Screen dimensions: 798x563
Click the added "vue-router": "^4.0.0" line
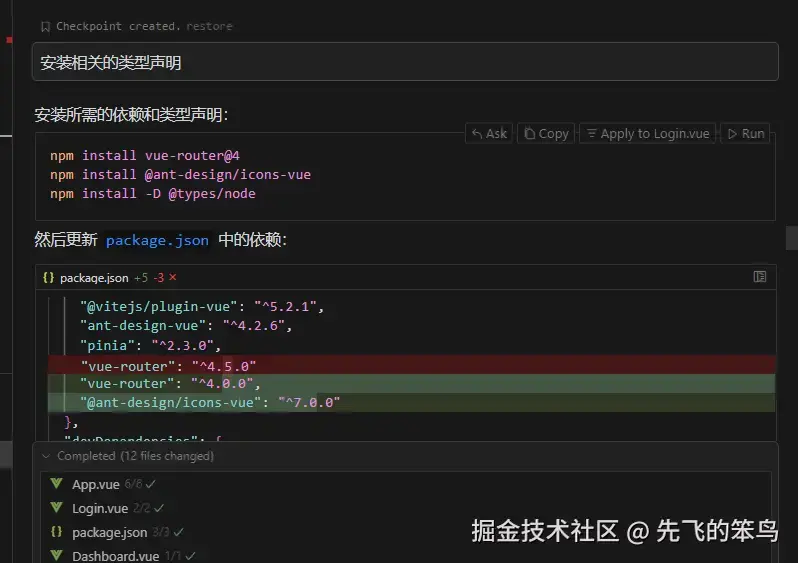[412, 383]
